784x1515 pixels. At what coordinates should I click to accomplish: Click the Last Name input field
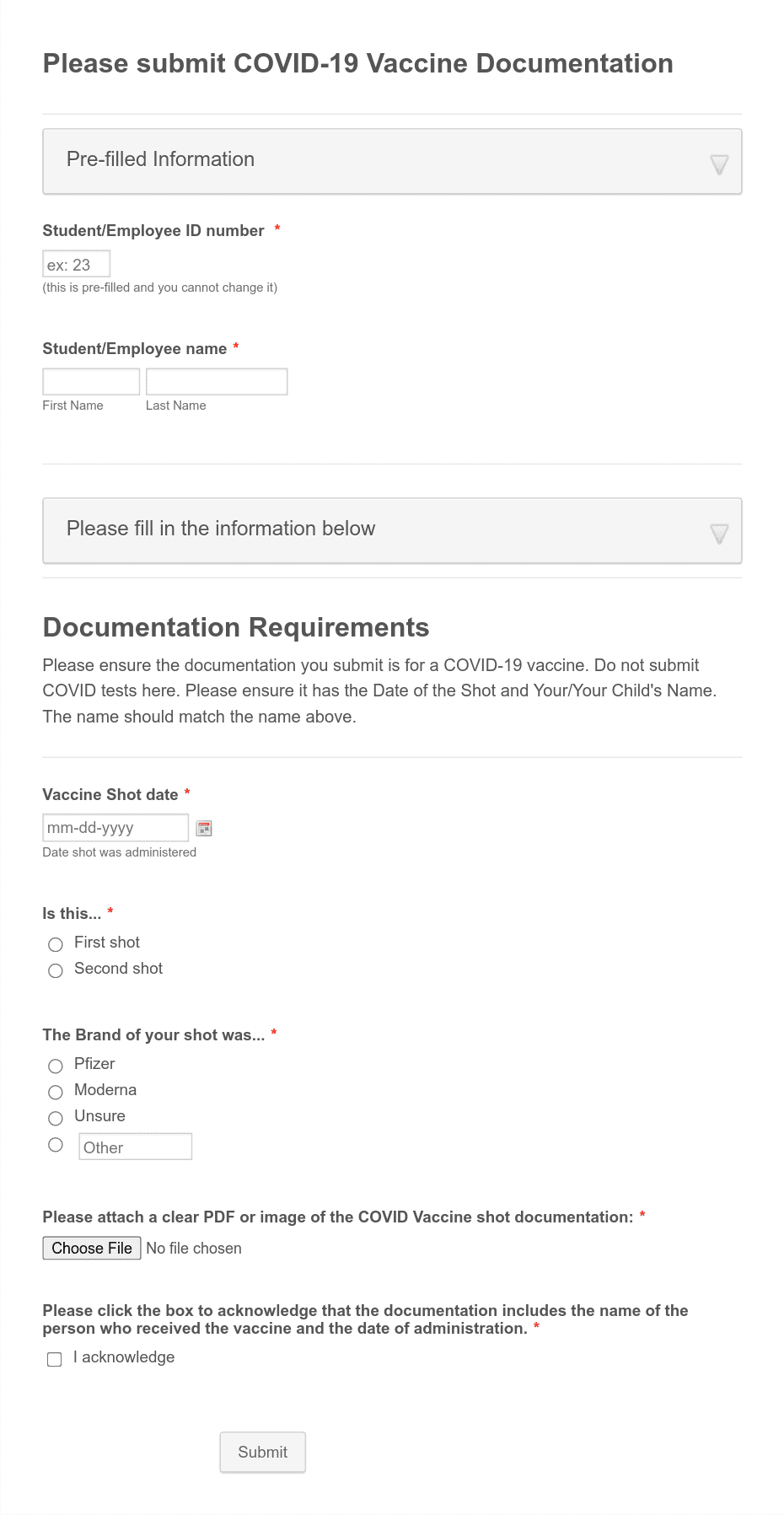217,381
